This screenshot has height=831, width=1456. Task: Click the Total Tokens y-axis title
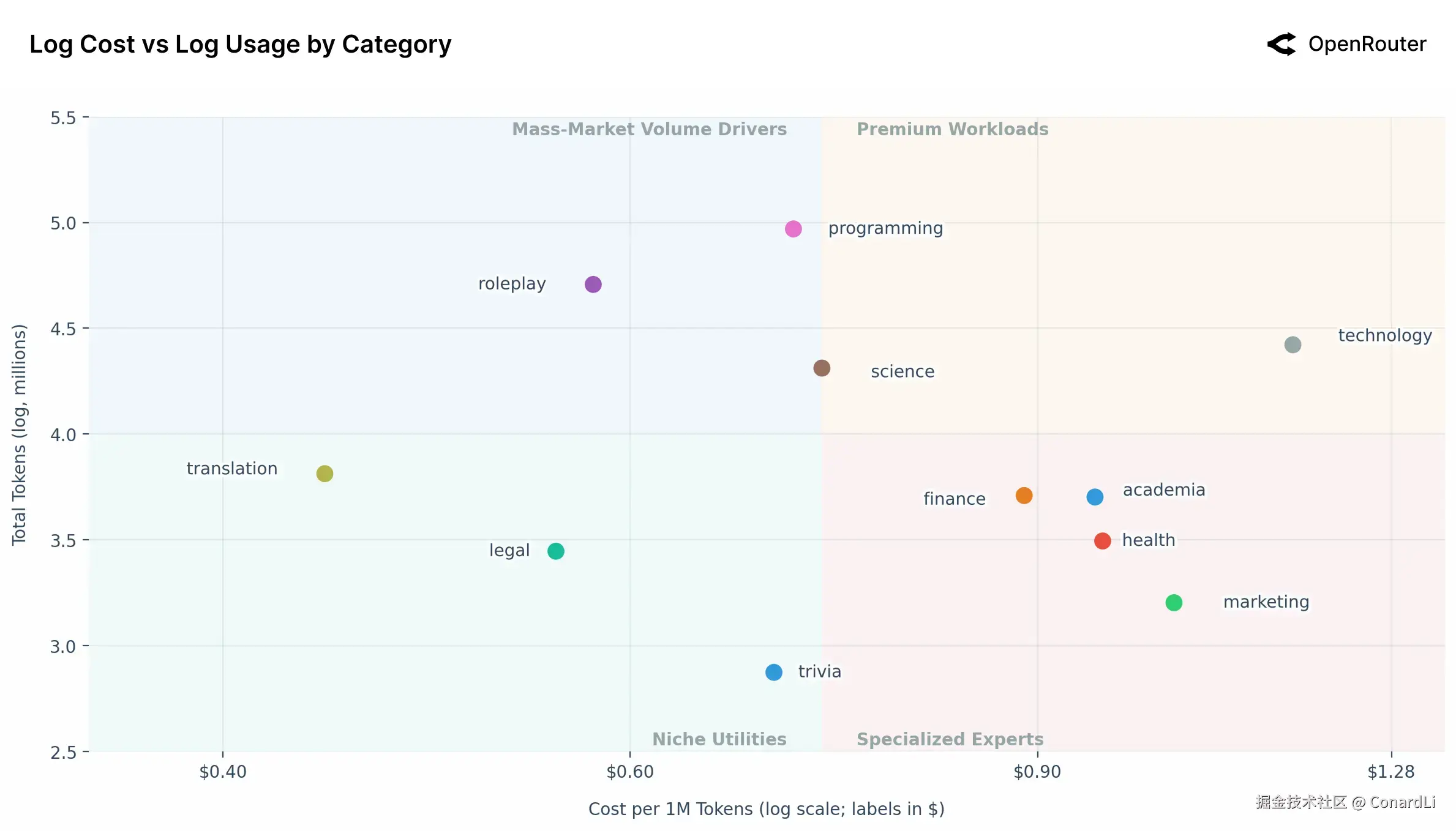pos(20,434)
